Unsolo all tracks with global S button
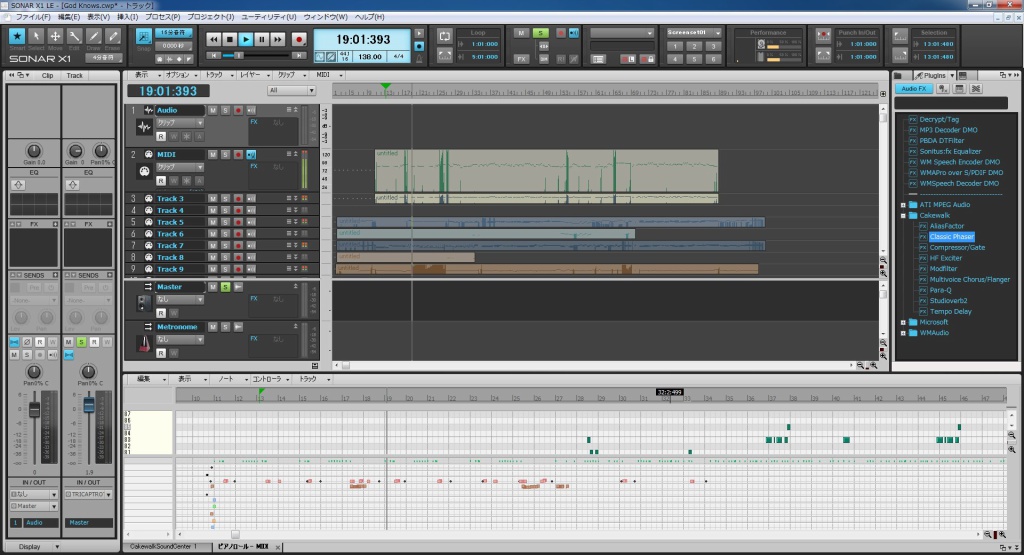 click(x=540, y=33)
